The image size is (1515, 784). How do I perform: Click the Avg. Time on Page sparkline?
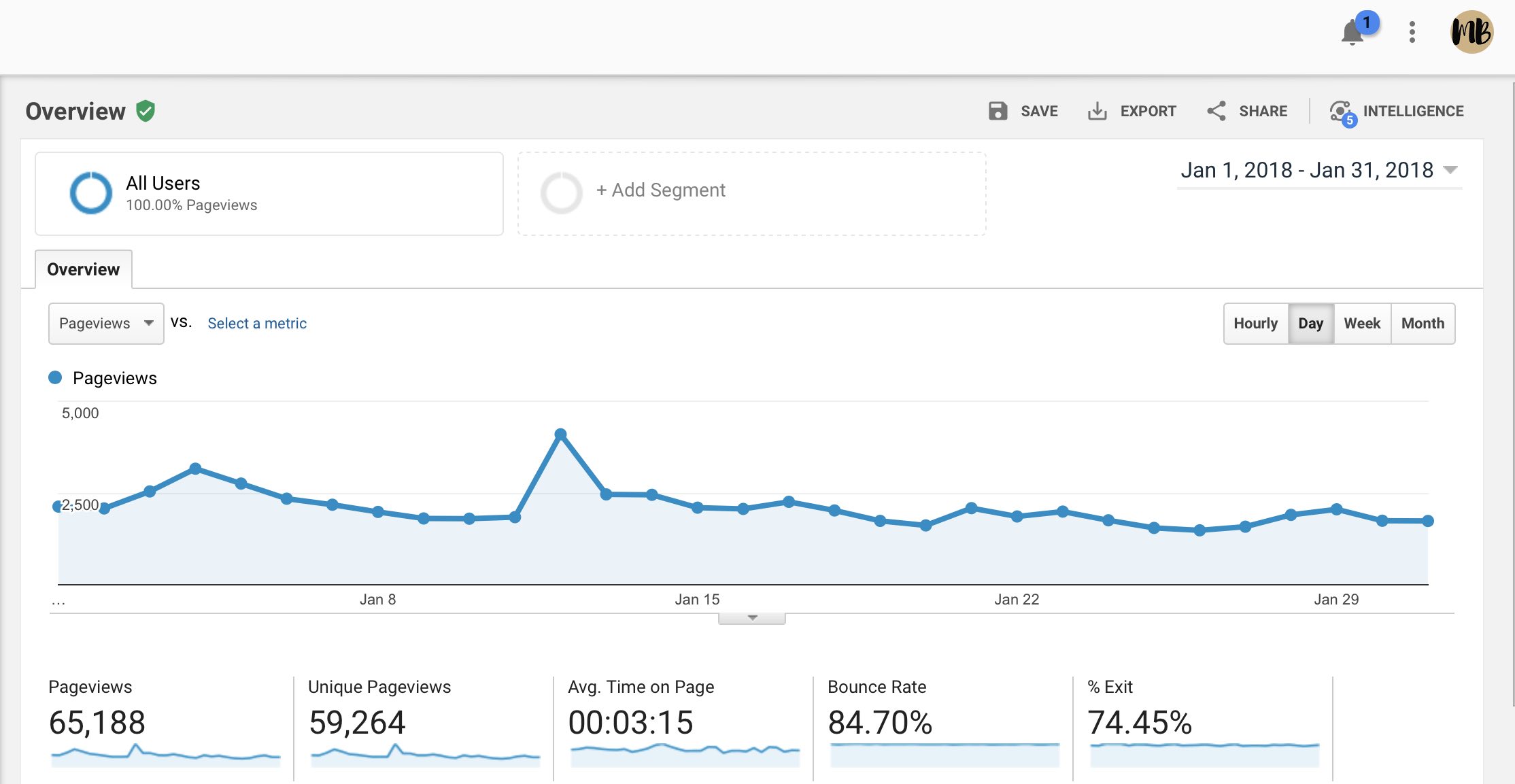(685, 755)
